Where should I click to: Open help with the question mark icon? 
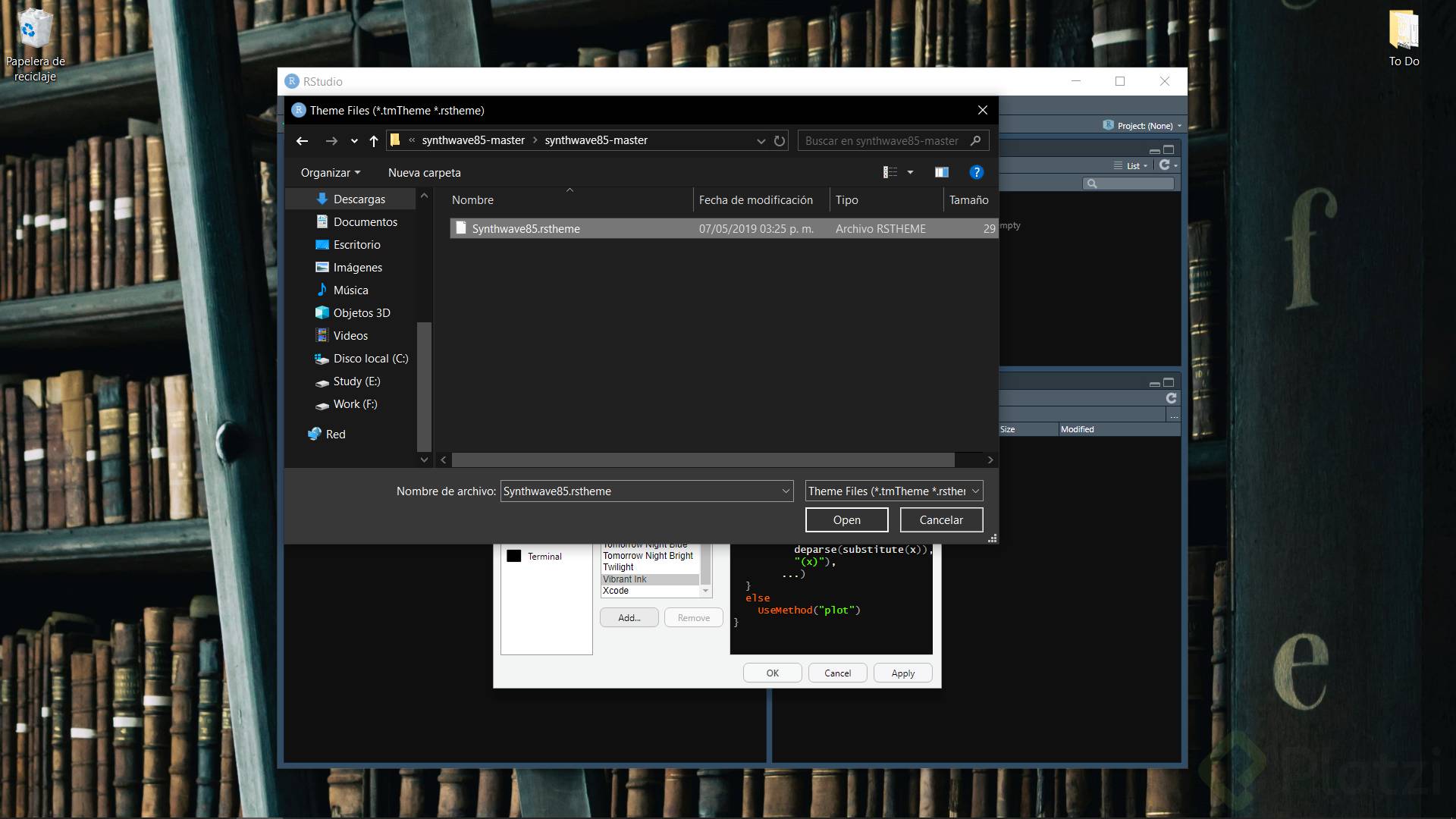pos(976,173)
